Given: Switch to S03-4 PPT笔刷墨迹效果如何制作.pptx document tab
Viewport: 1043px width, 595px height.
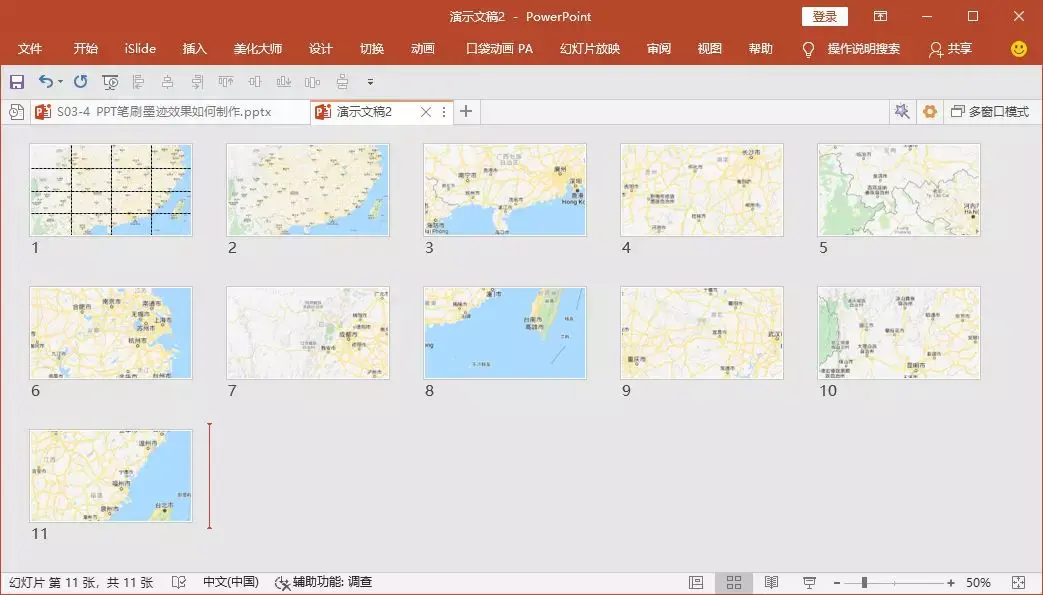Looking at the screenshot, I should 172,112.
